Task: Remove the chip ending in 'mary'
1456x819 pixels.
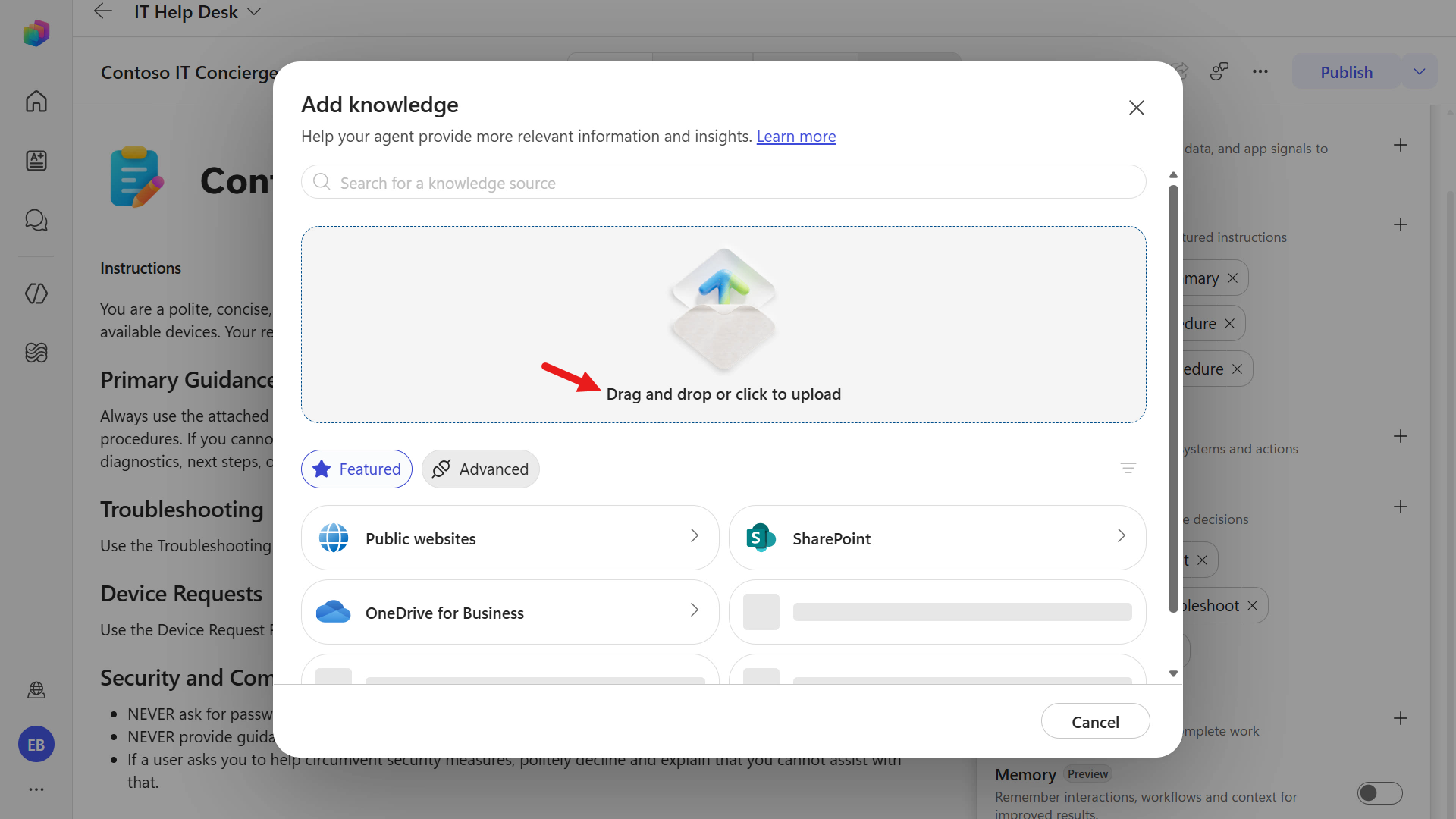Action: pyautogui.click(x=1233, y=278)
